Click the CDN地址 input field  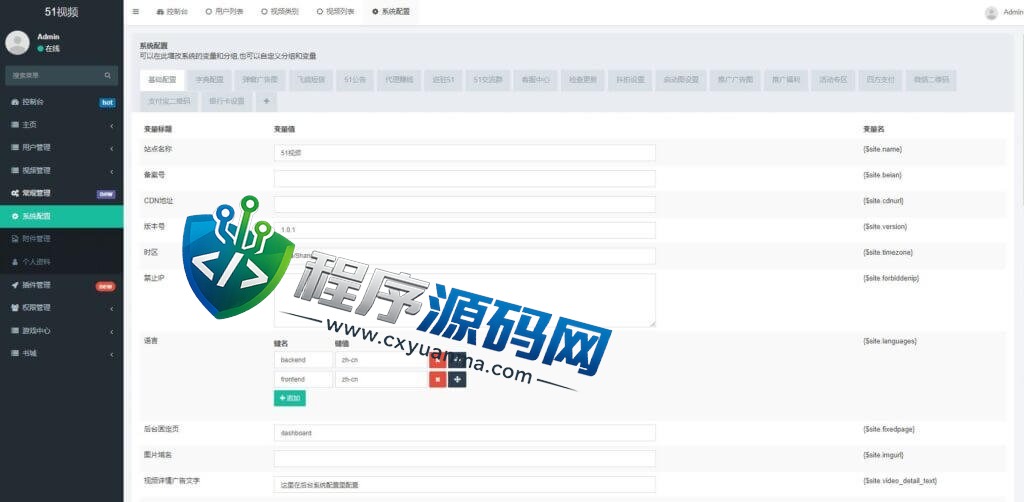[x=464, y=204]
